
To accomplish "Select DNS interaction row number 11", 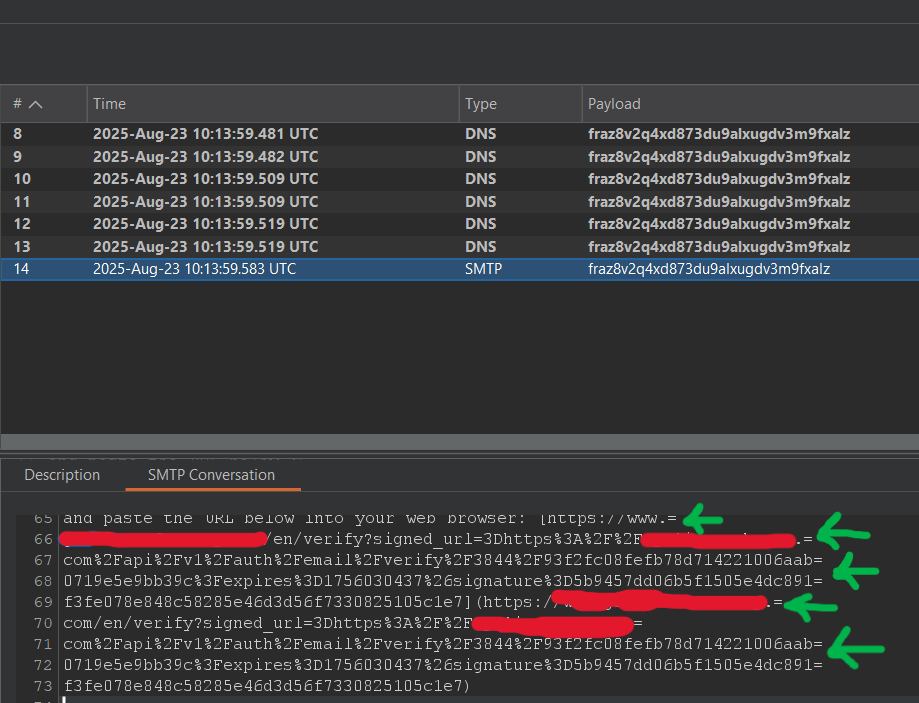I will coord(460,202).
